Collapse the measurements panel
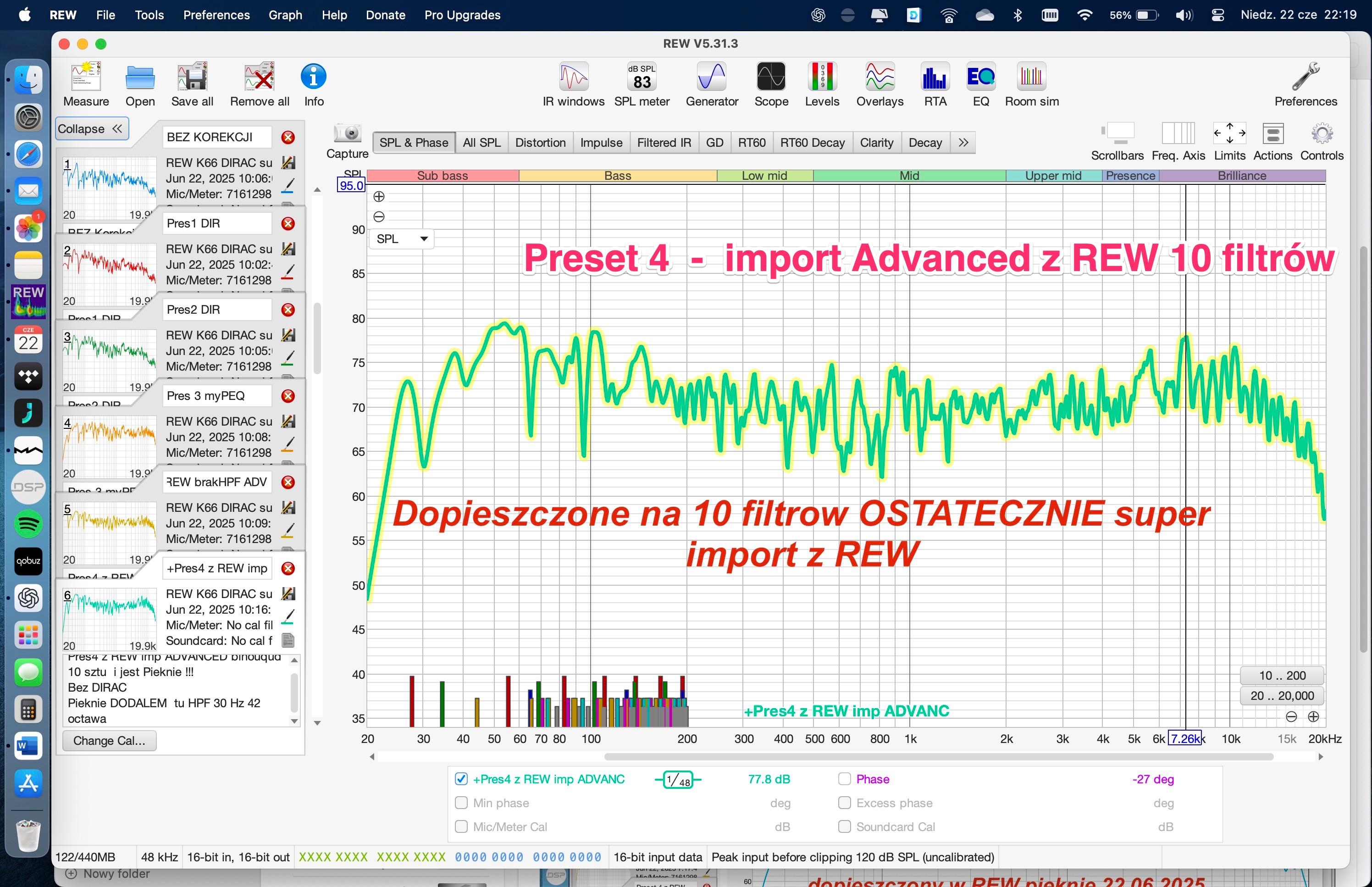Viewport: 1372px width, 887px height. 92,128
